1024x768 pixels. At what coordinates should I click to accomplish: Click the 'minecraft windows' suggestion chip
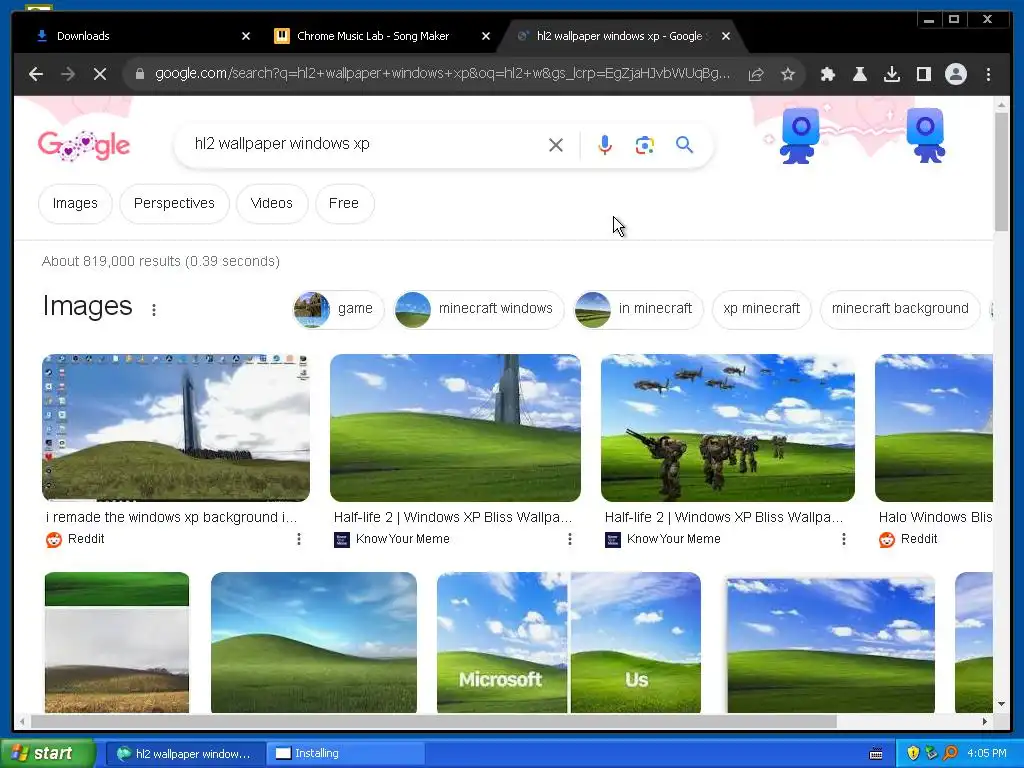(479, 309)
